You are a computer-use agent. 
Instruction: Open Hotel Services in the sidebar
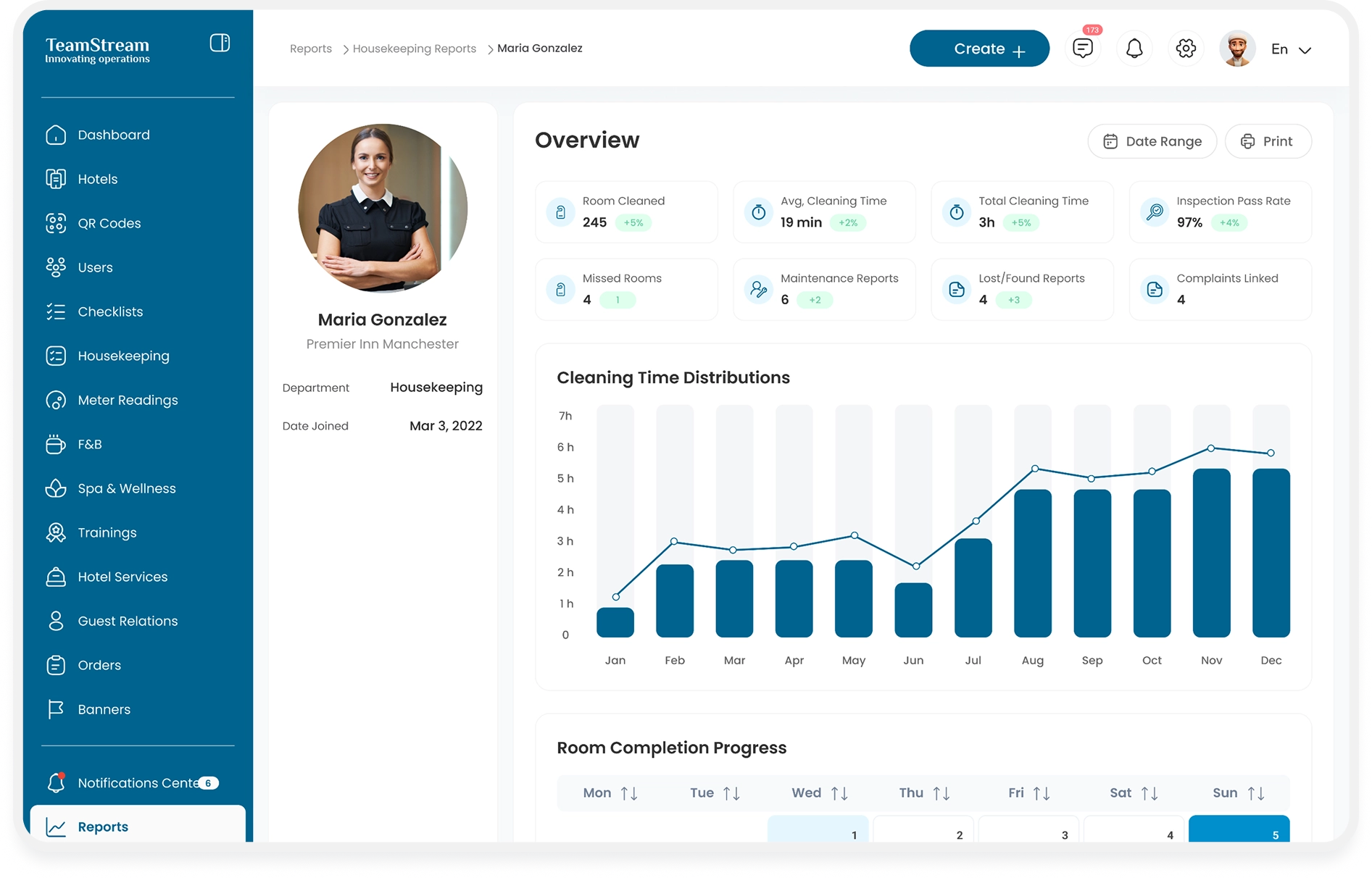point(122,577)
